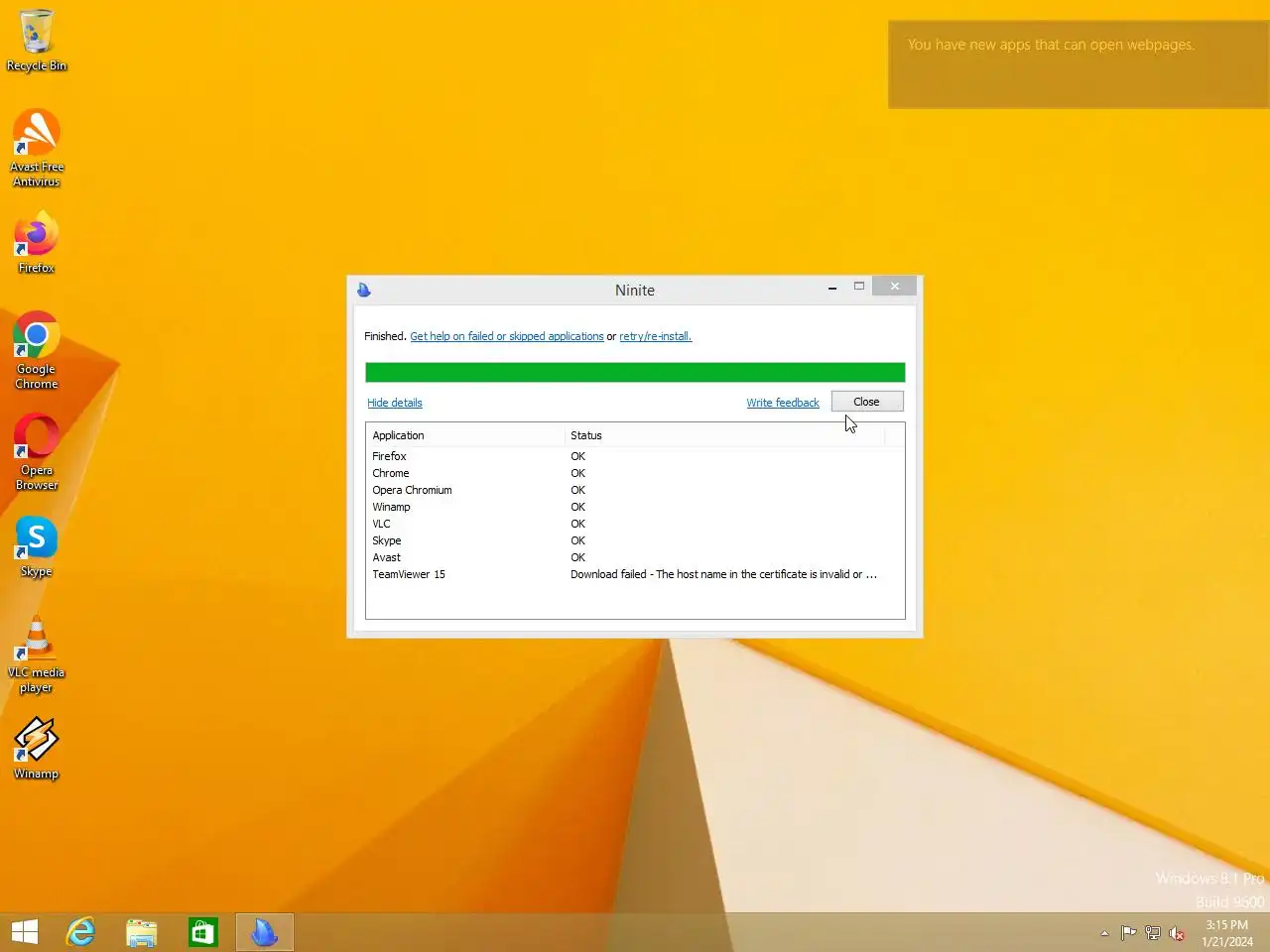Screen dimensions: 1270x952
Task: Select the Firefox row in the list
Action: pos(635,456)
